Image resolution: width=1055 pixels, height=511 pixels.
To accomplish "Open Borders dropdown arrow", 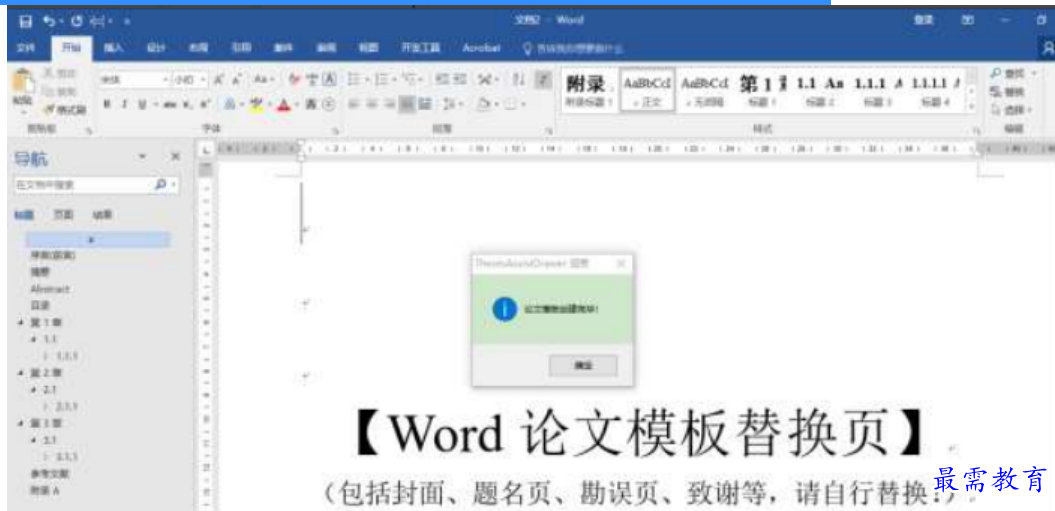I will [x=523, y=104].
